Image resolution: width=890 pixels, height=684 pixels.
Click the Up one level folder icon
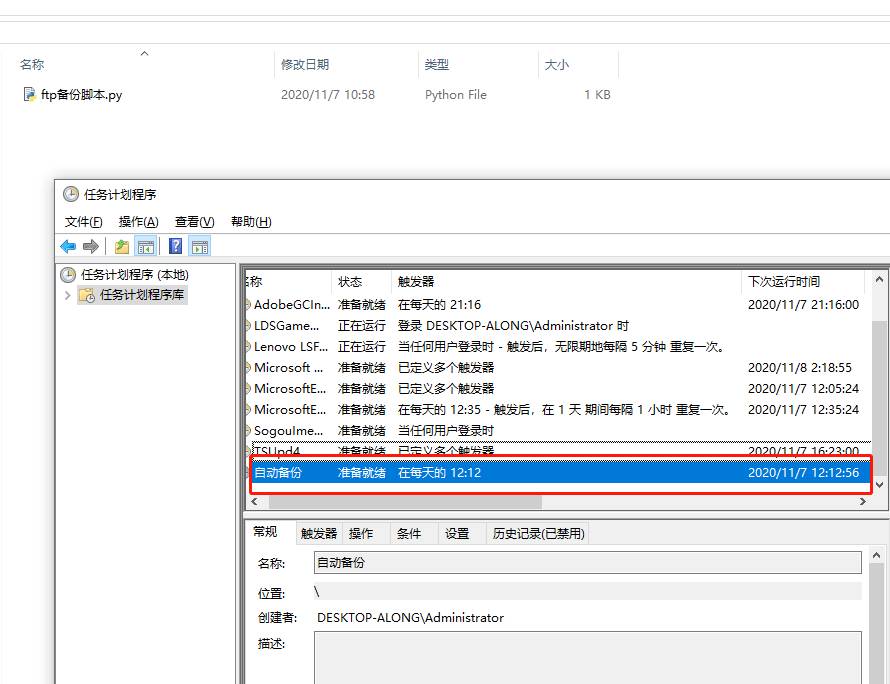click(x=121, y=246)
